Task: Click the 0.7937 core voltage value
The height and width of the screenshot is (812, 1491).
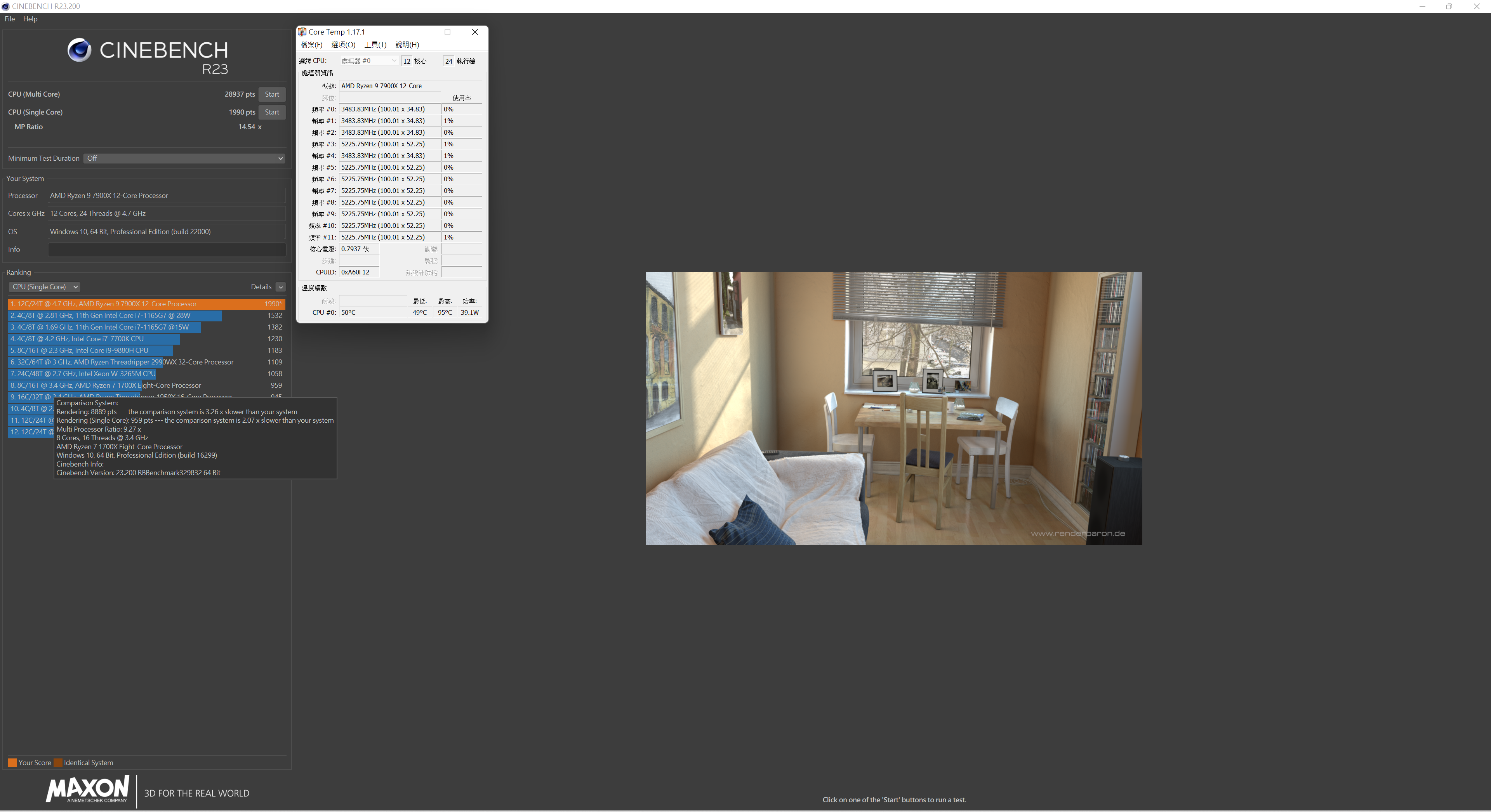Action: pyautogui.click(x=359, y=250)
